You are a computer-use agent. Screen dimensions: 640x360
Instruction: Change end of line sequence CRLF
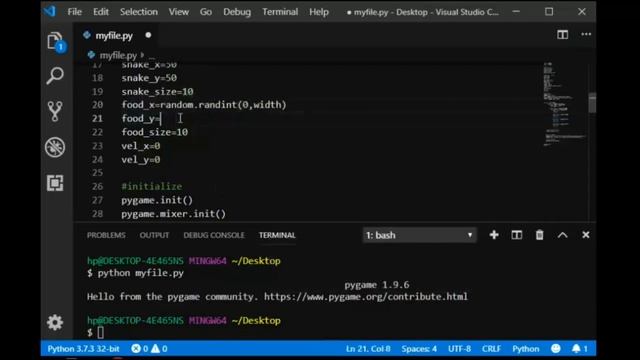(x=491, y=349)
